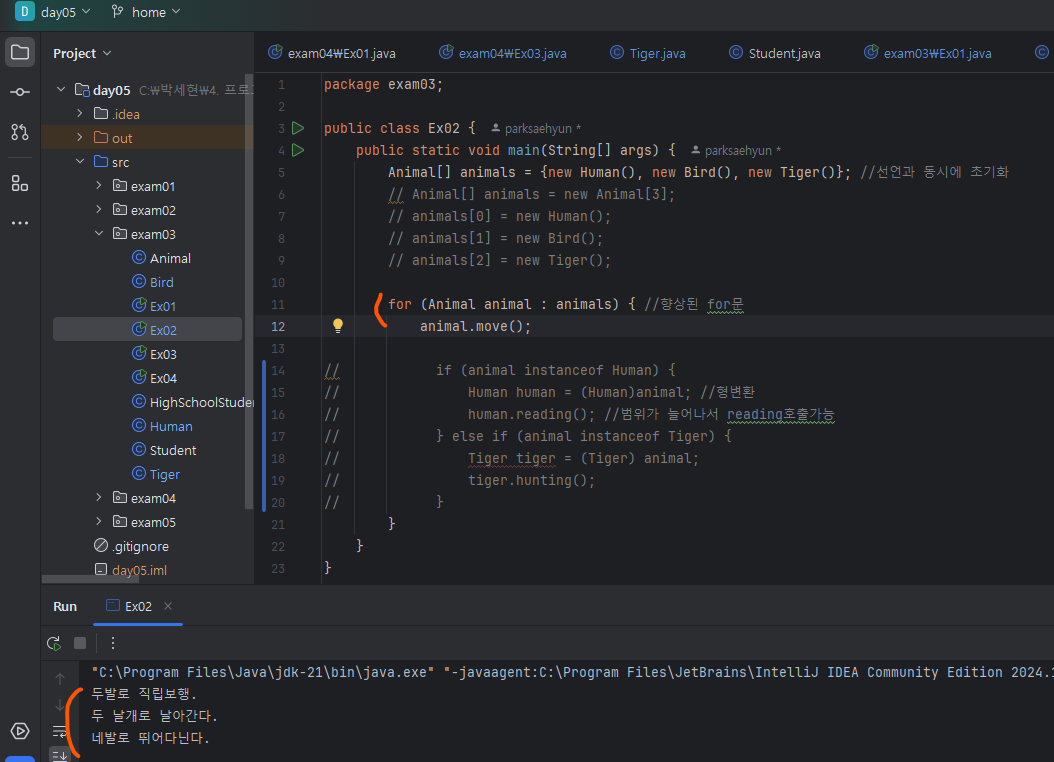
Task: Toggle soft-wrap in the run console
Action: (x=60, y=732)
